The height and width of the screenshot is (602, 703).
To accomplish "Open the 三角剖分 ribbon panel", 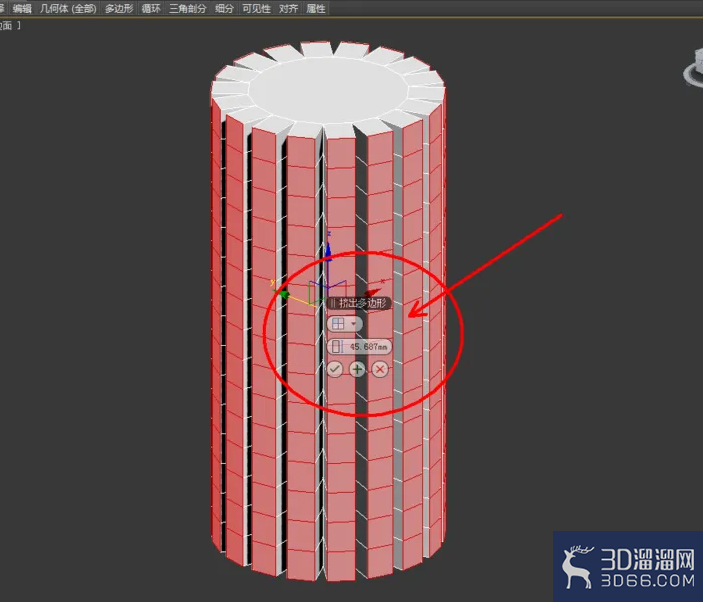I will [187, 9].
